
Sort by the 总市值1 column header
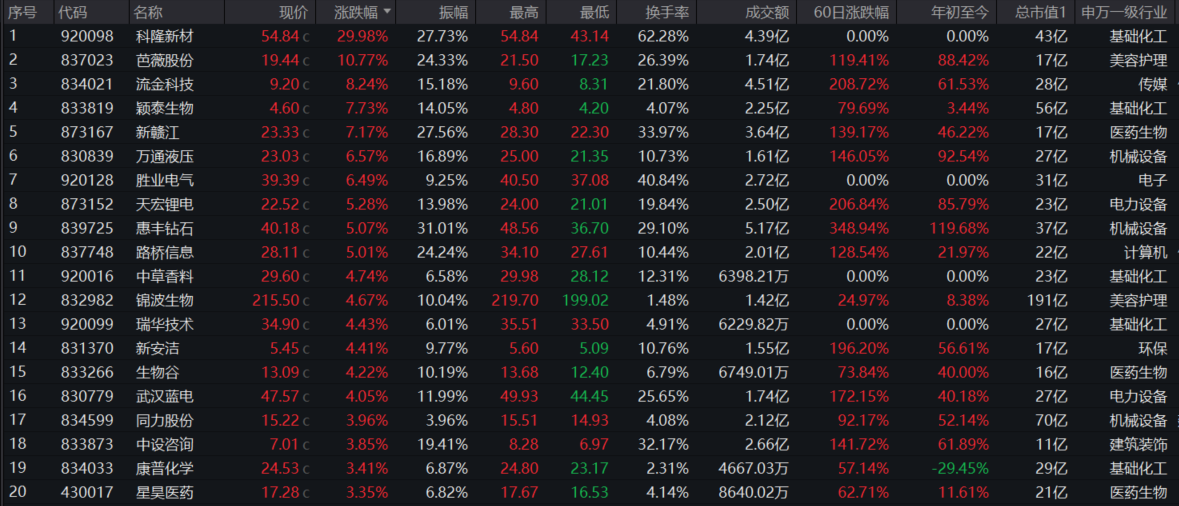click(1041, 12)
